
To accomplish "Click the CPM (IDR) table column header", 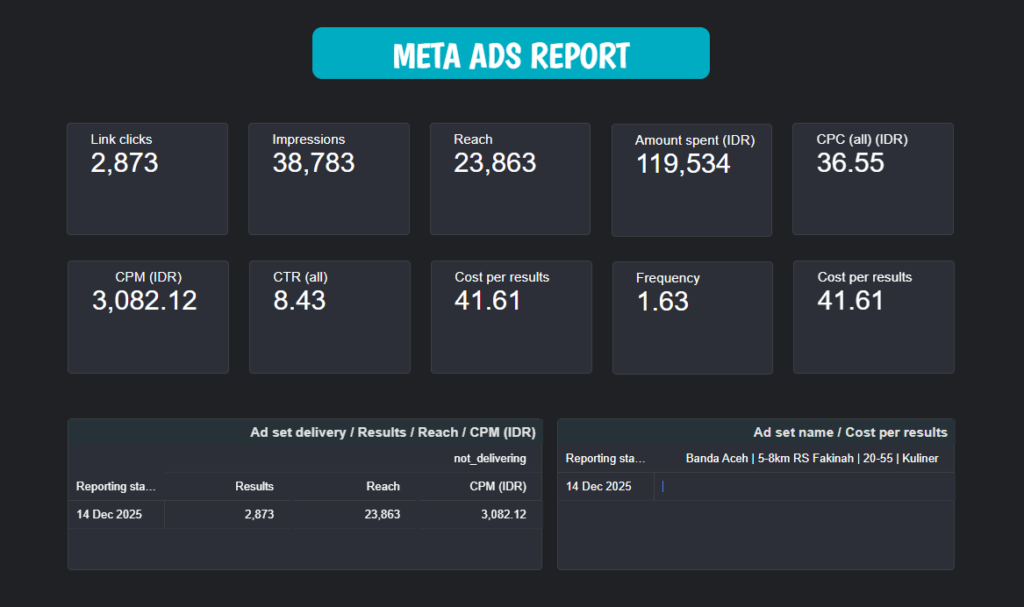I will (x=497, y=487).
